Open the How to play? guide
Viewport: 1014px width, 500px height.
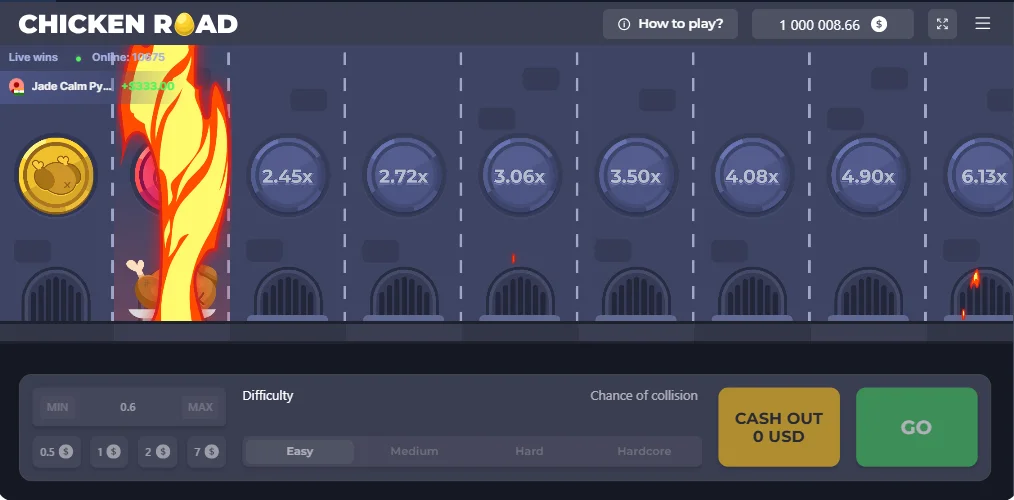670,24
